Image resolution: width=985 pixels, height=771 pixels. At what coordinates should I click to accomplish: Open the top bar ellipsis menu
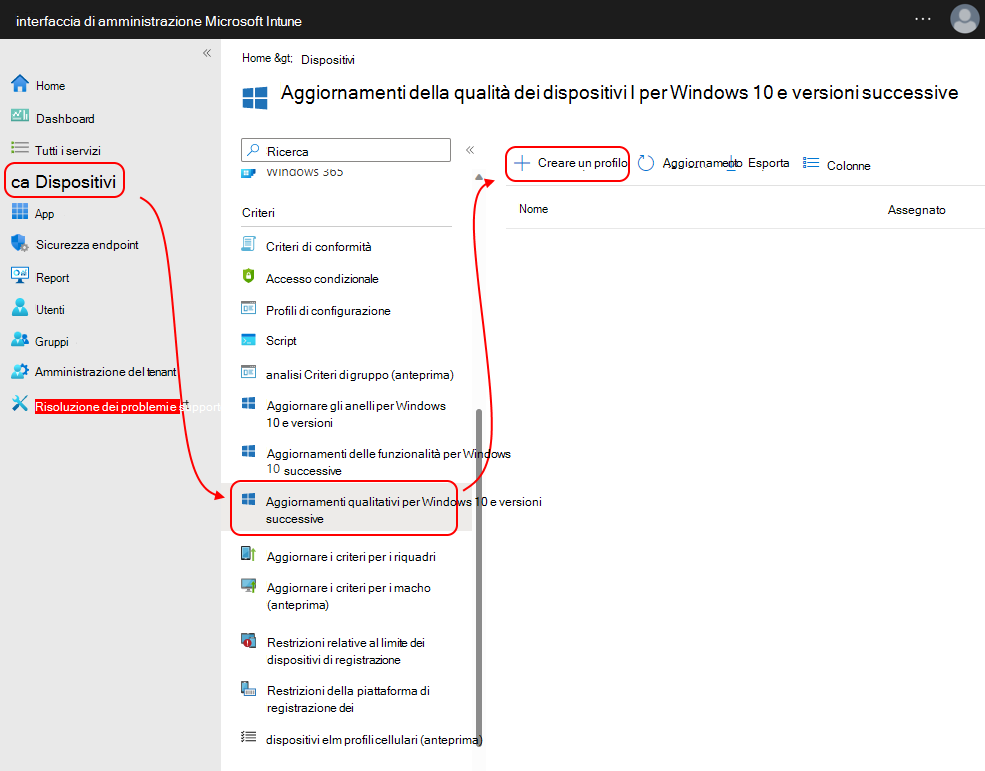tap(924, 19)
